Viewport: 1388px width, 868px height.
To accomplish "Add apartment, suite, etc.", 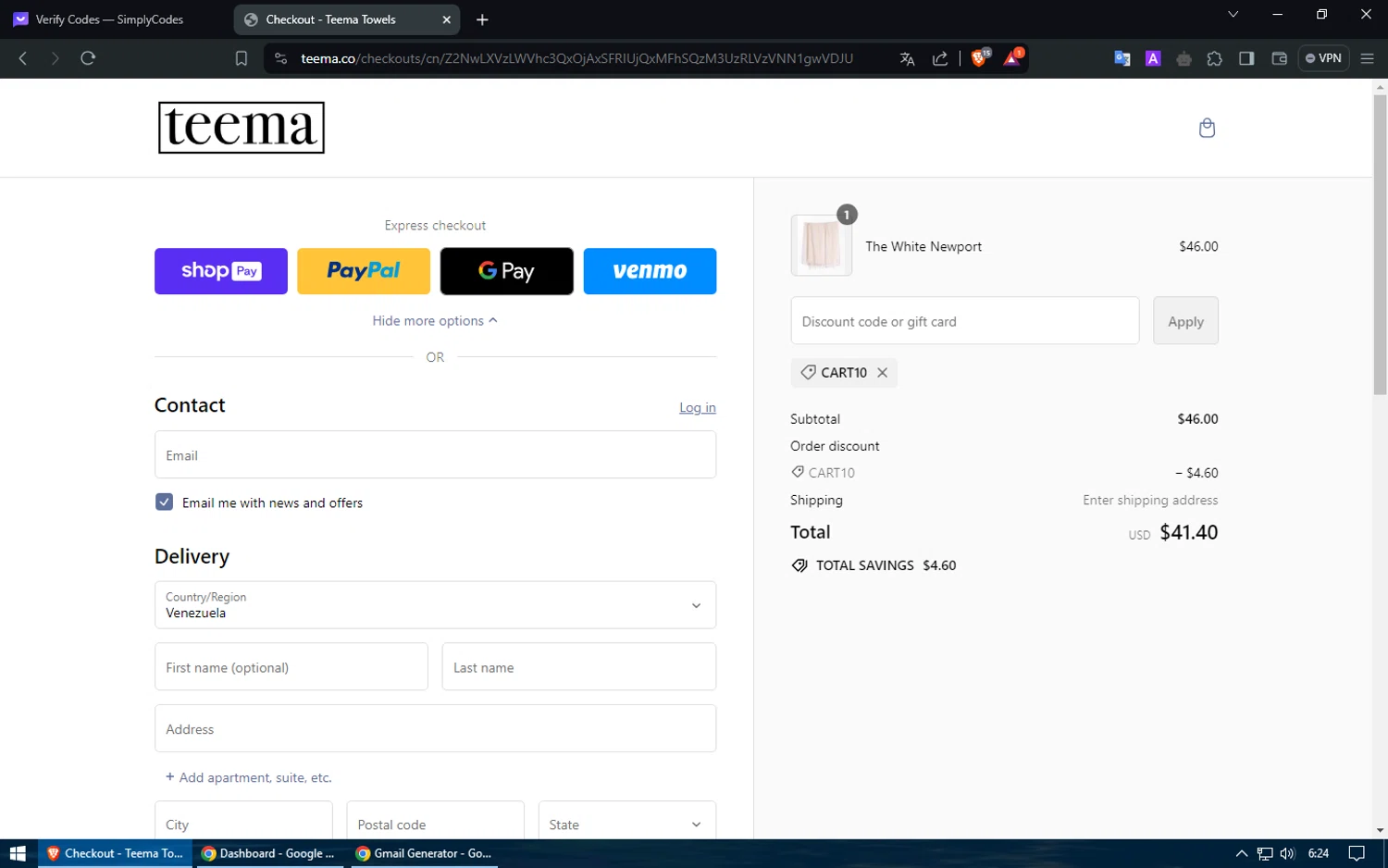I will tap(249, 777).
